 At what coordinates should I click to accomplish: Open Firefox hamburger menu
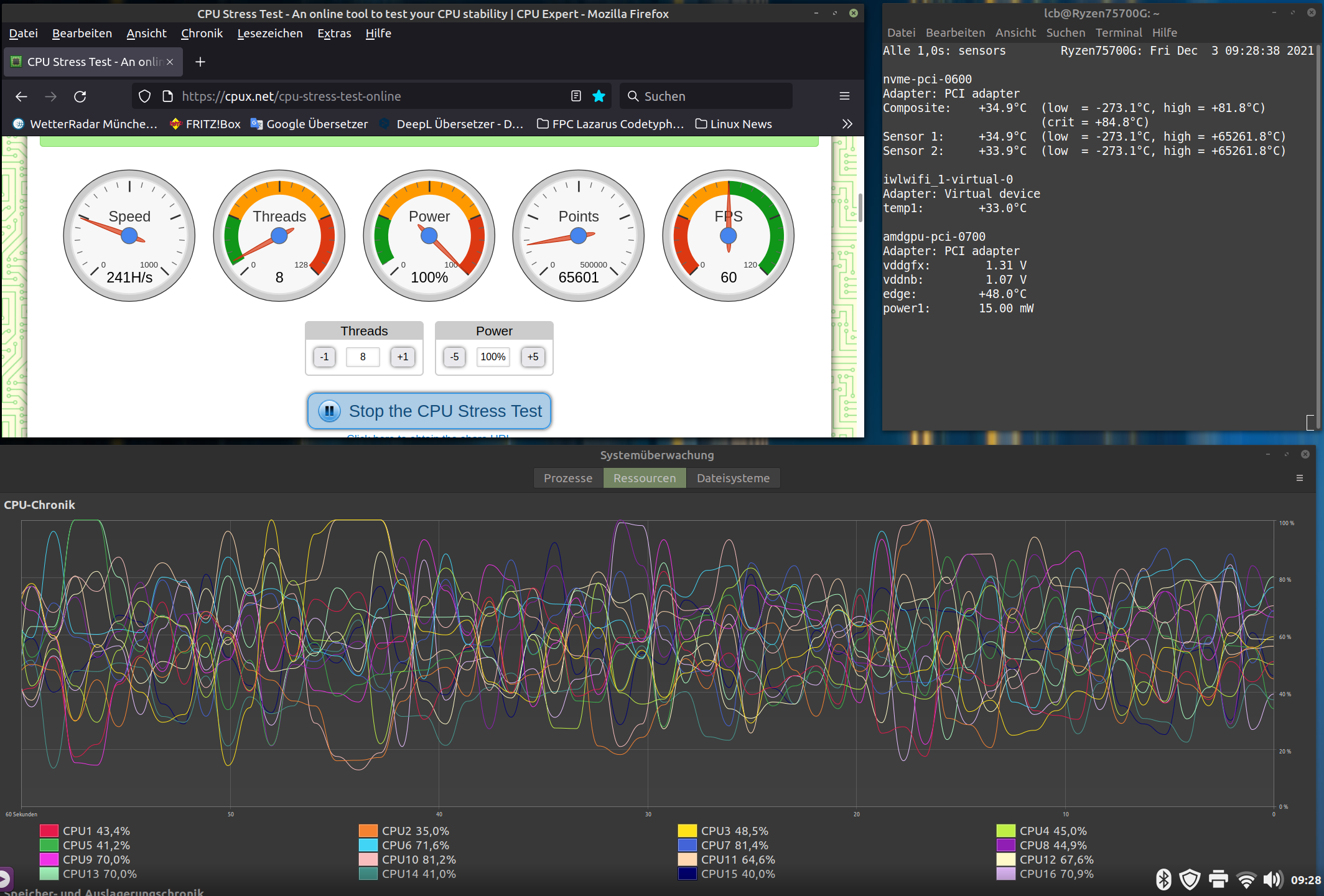844,96
